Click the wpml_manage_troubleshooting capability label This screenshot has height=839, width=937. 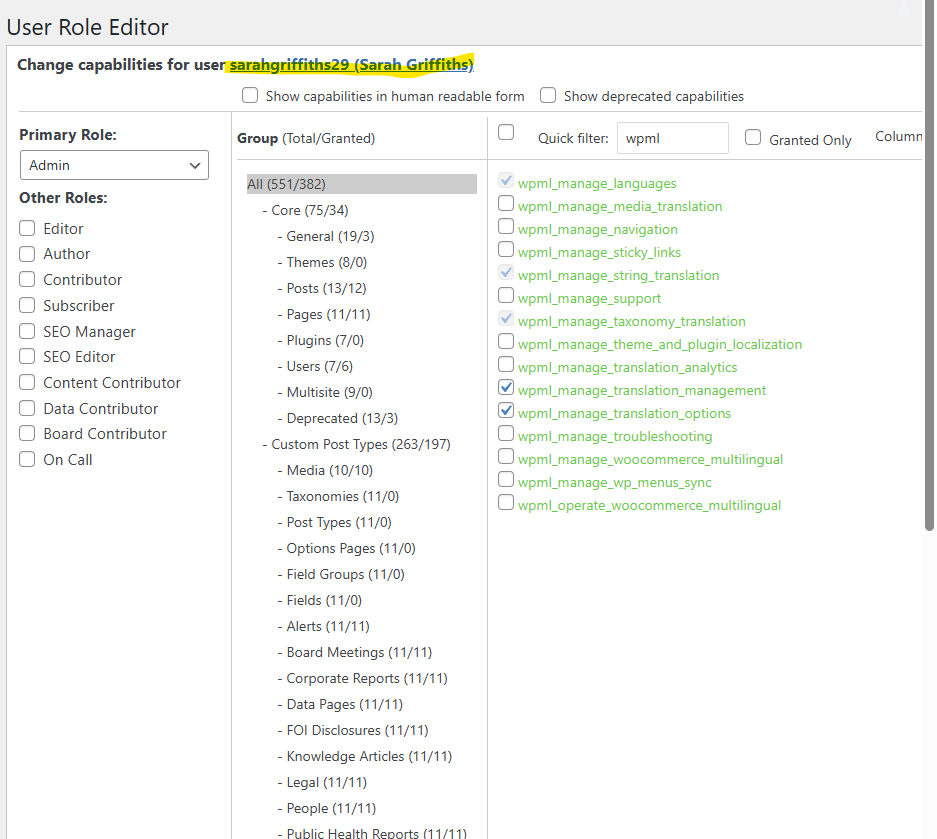(x=615, y=436)
